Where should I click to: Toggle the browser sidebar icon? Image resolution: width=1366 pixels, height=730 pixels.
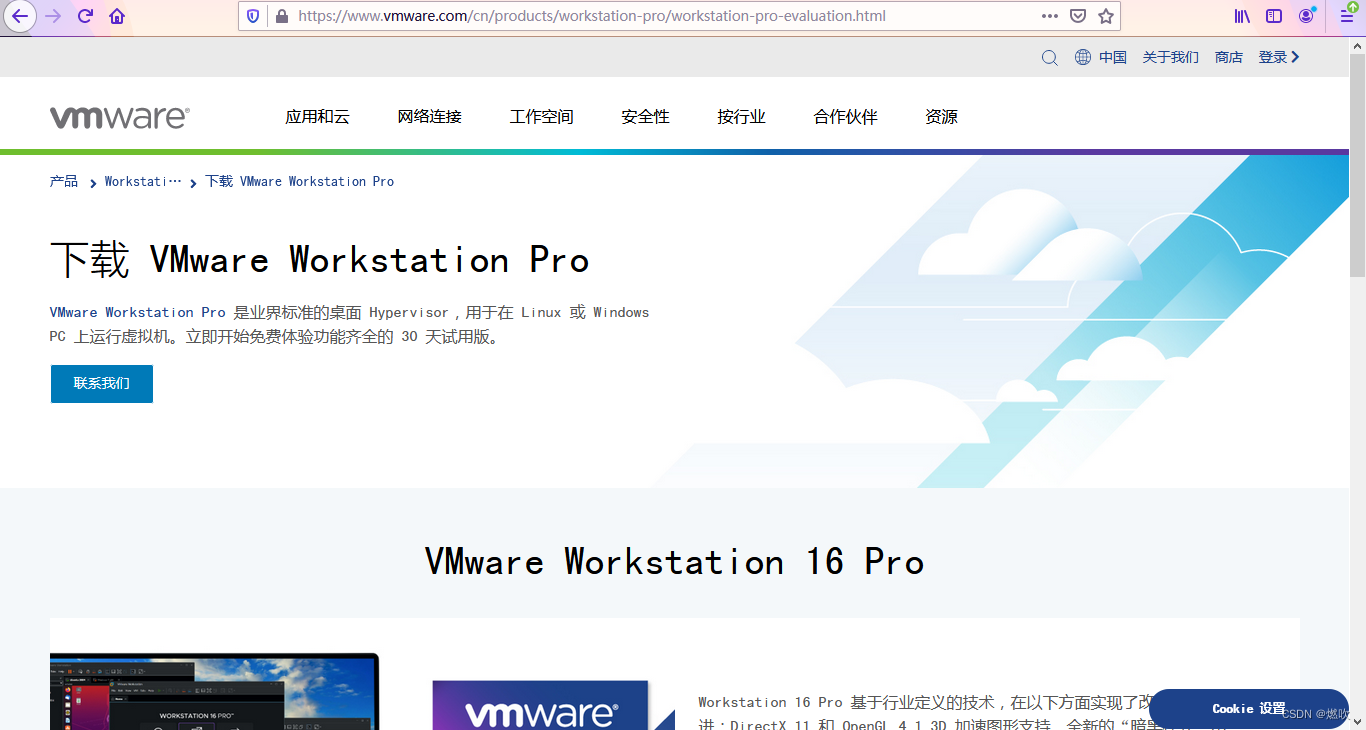(x=1273, y=16)
